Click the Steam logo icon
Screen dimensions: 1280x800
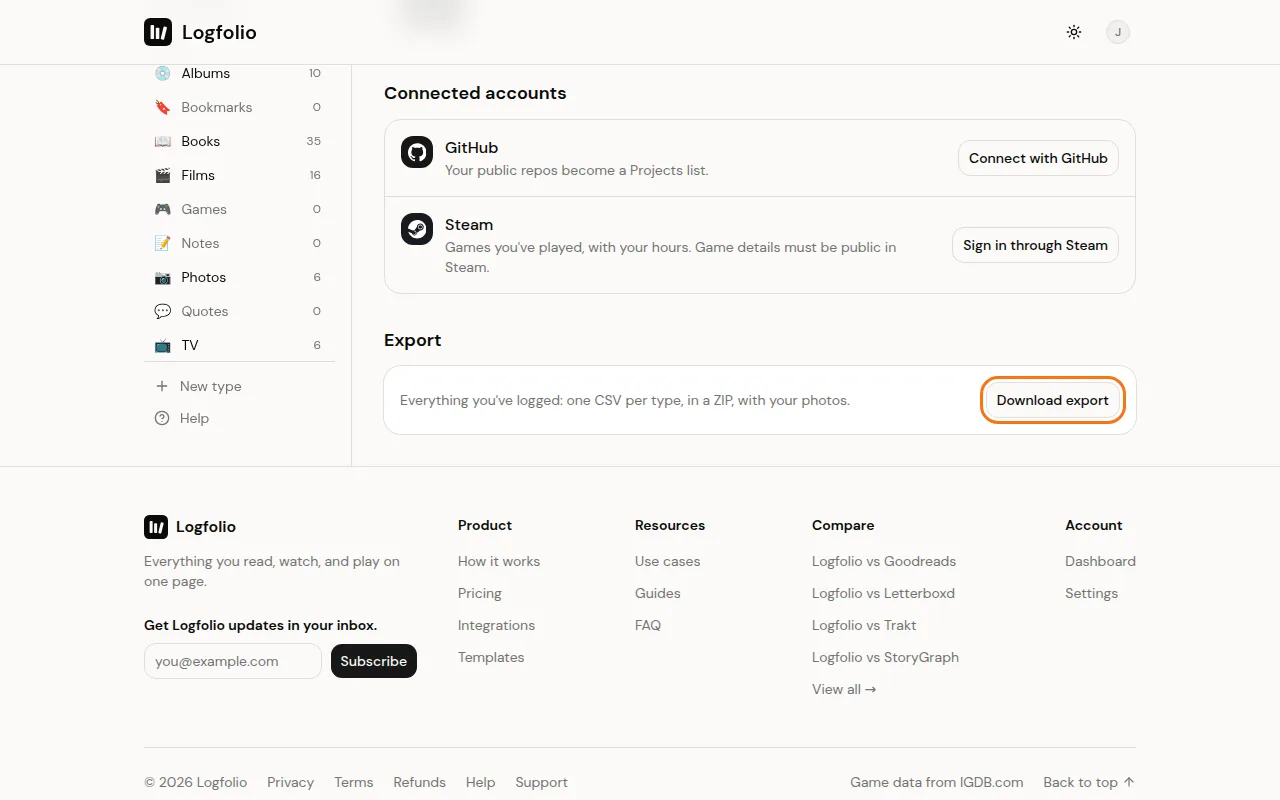417,229
